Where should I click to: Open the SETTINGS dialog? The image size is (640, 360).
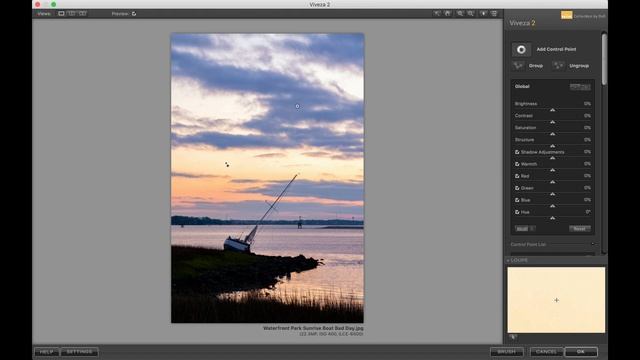point(79,352)
